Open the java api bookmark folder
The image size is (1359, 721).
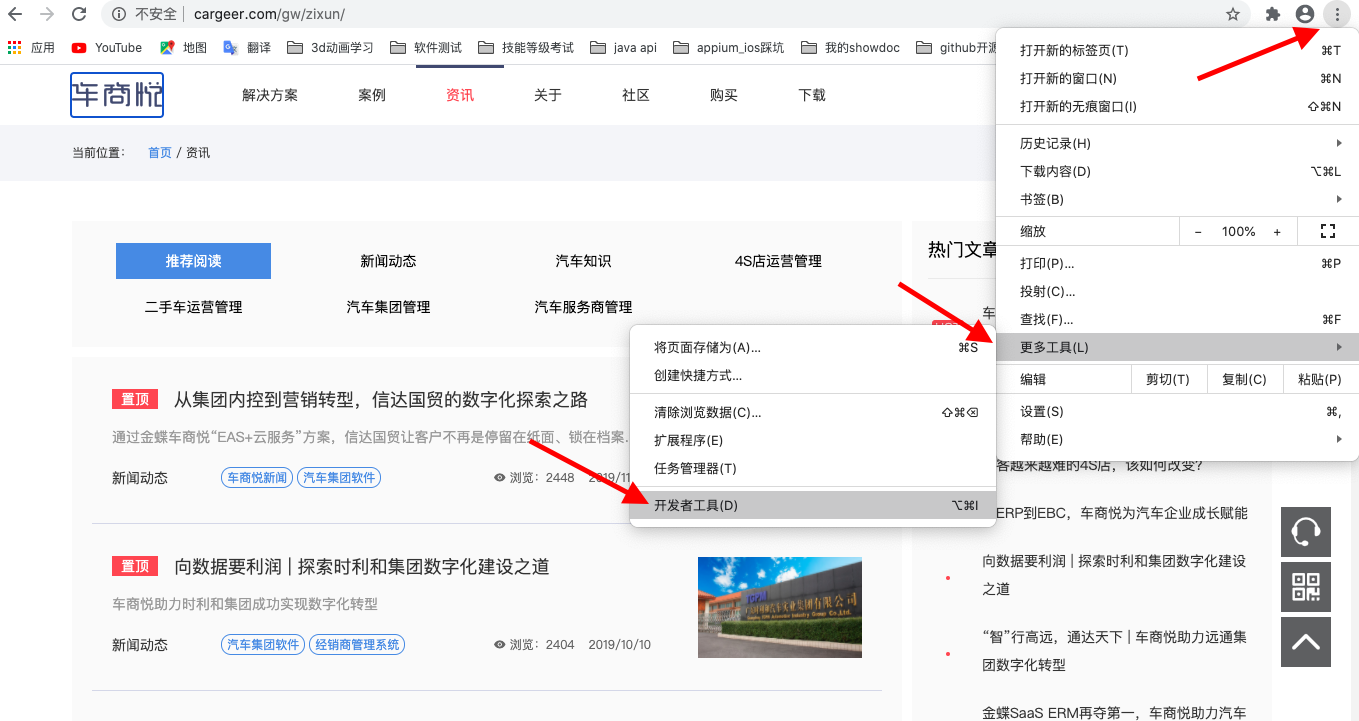(623, 47)
